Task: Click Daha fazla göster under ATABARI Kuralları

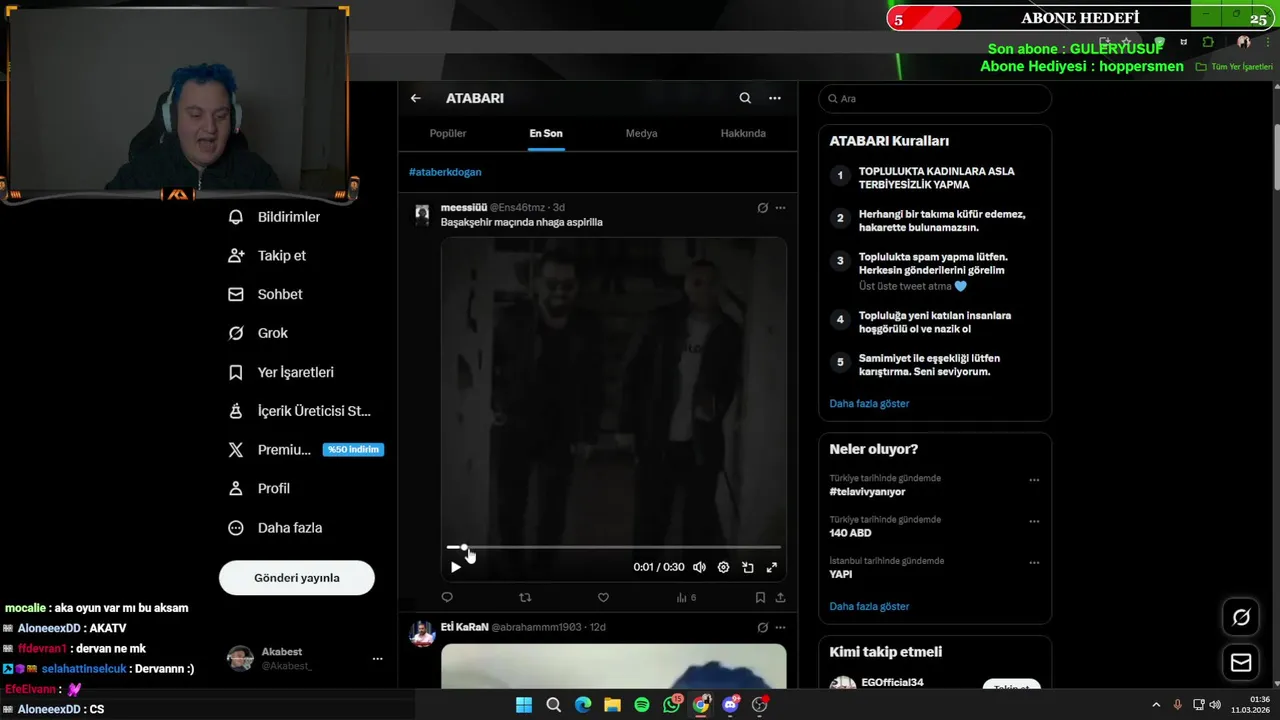Action: pos(869,404)
